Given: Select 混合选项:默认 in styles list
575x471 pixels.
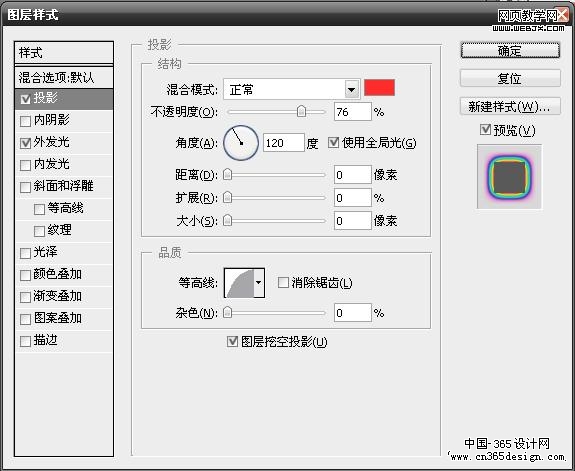Looking at the screenshot, I should (64, 77).
